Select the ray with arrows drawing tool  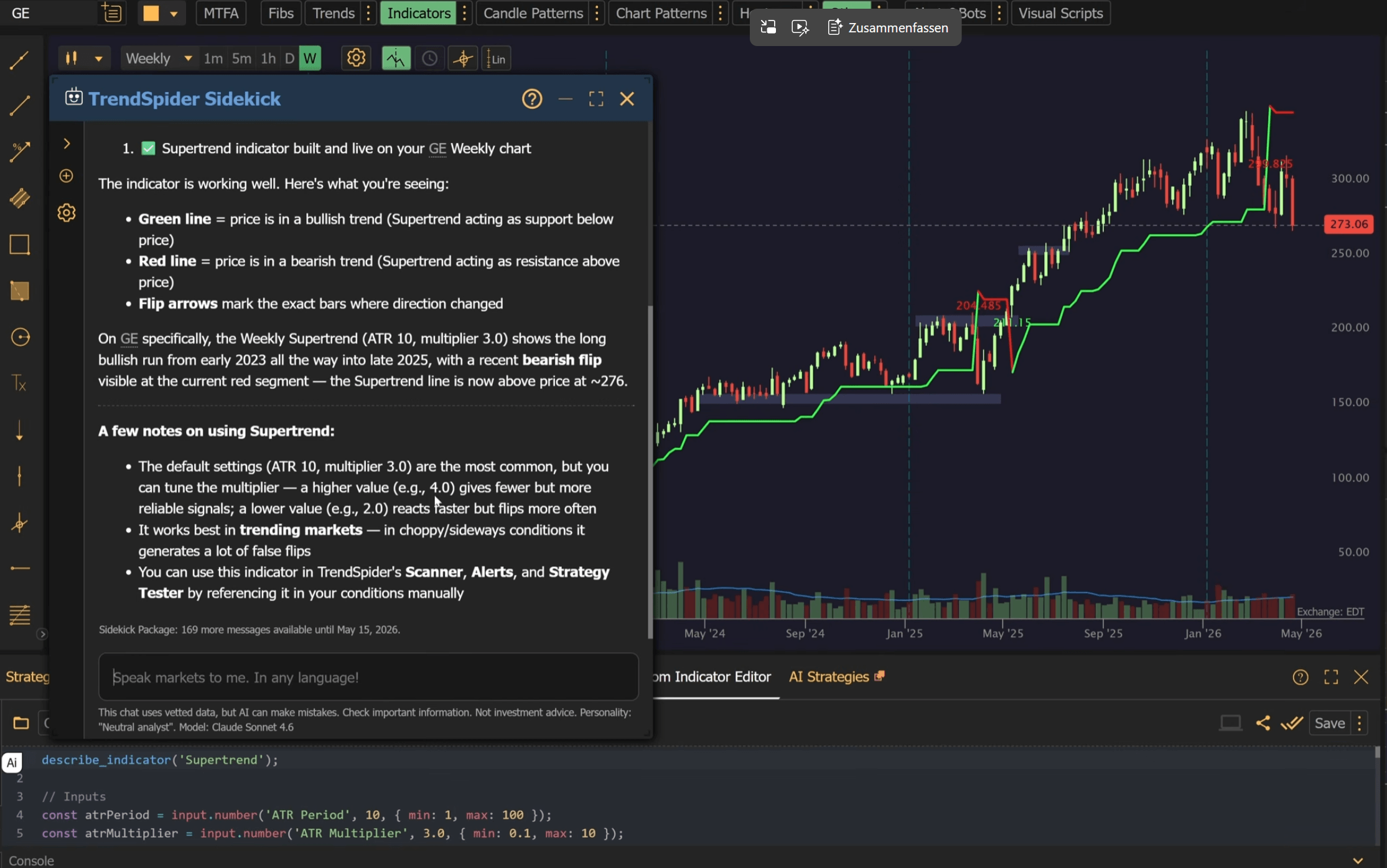click(x=19, y=152)
